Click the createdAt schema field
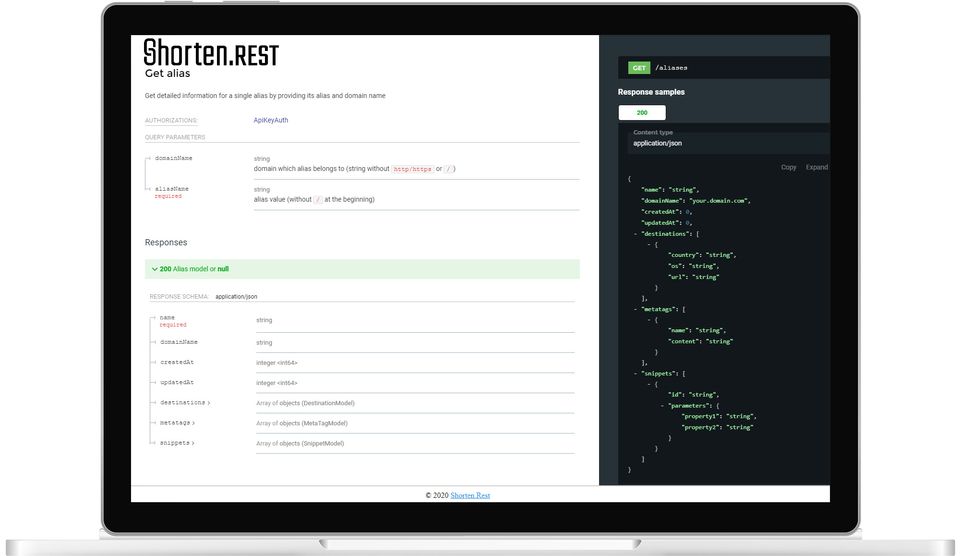The height and width of the screenshot is (556, 960). tap(177, 363)
